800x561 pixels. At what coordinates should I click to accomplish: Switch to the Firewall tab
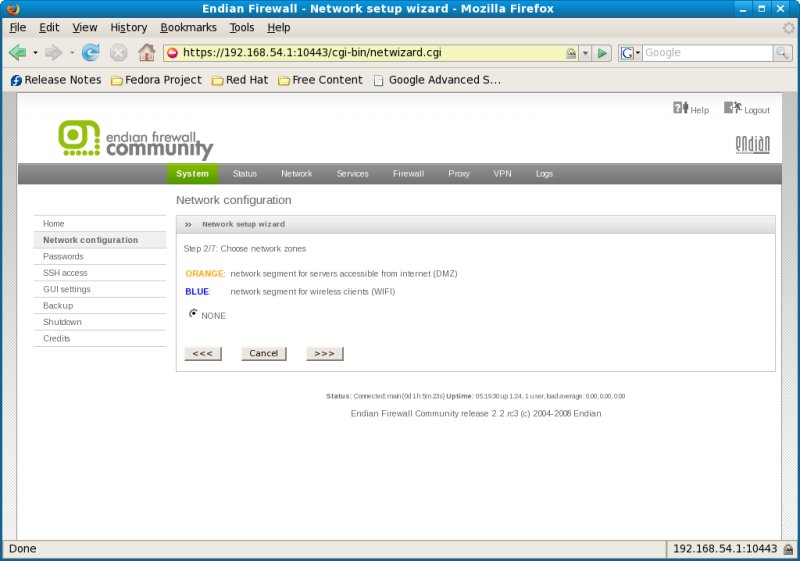408,174
